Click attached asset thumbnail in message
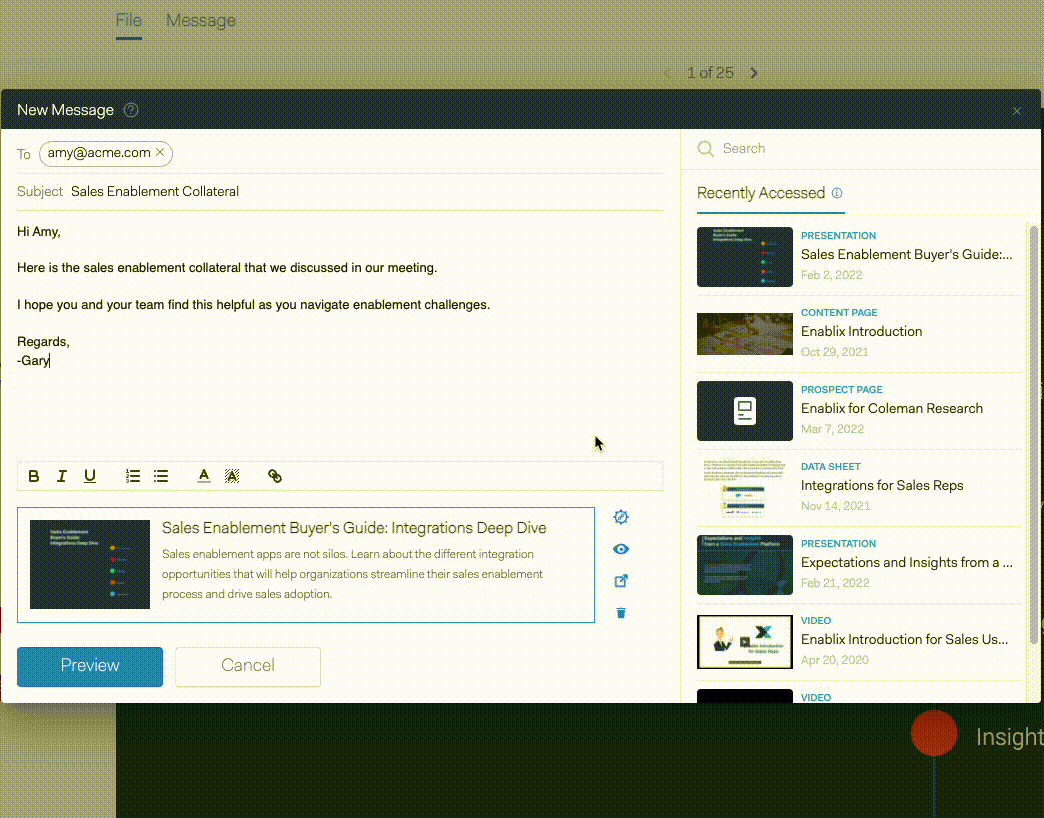 pos(90,564)
